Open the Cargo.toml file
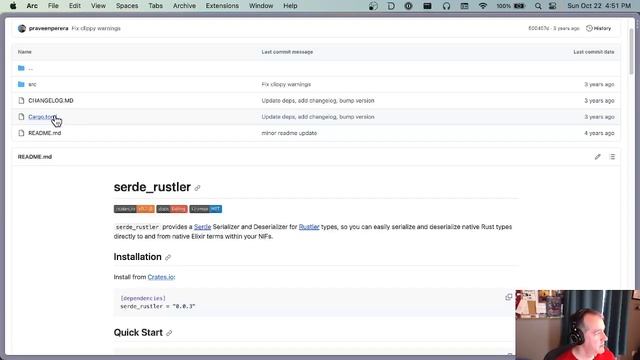This screenshot has height=360, width=640. [42, 117]
